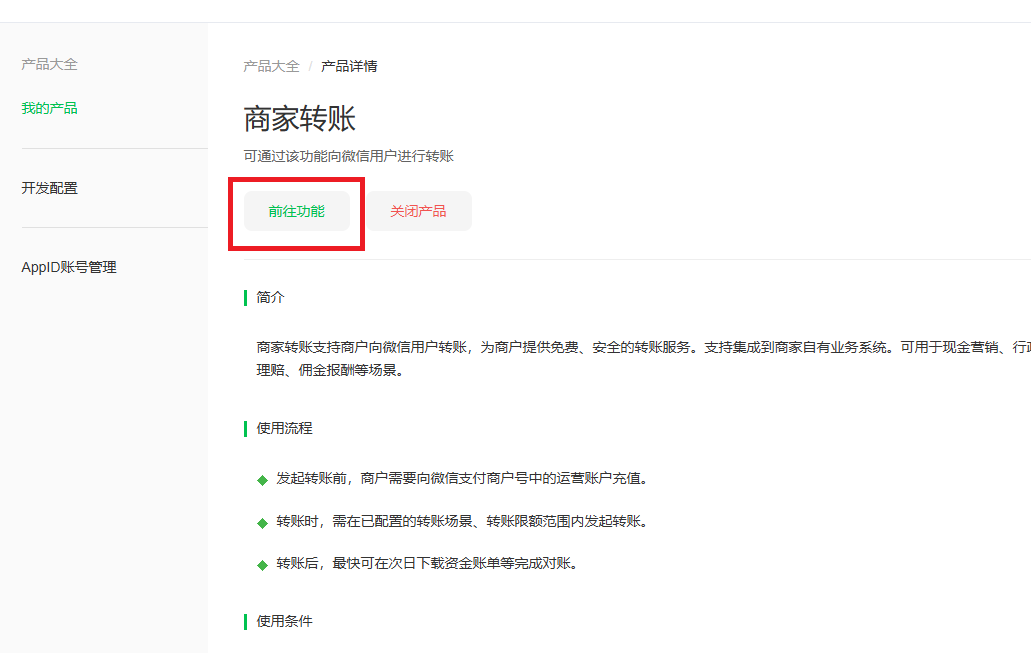Open 开发配置 from the sidebar

tap(49, 188)
